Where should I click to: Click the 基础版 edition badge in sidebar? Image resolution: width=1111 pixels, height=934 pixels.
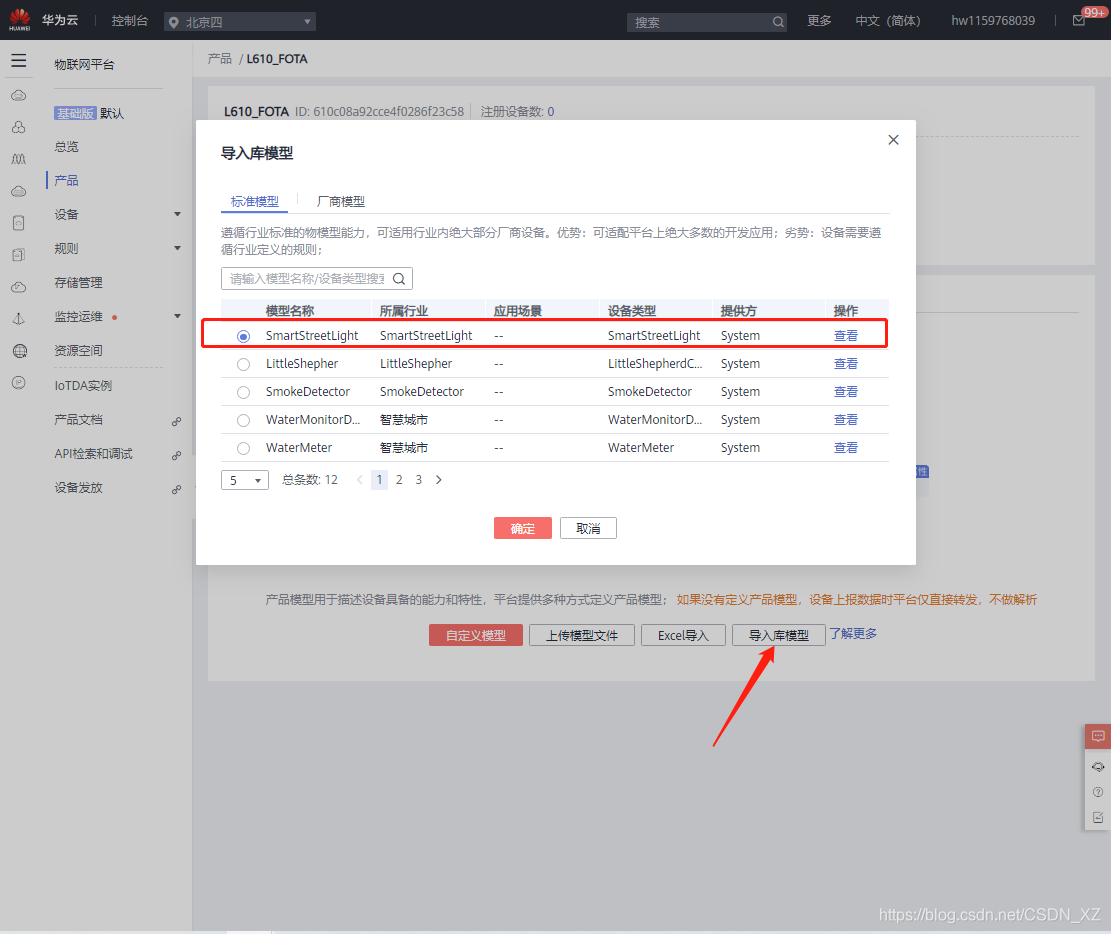pyautogui.click(x=74, y=113)
